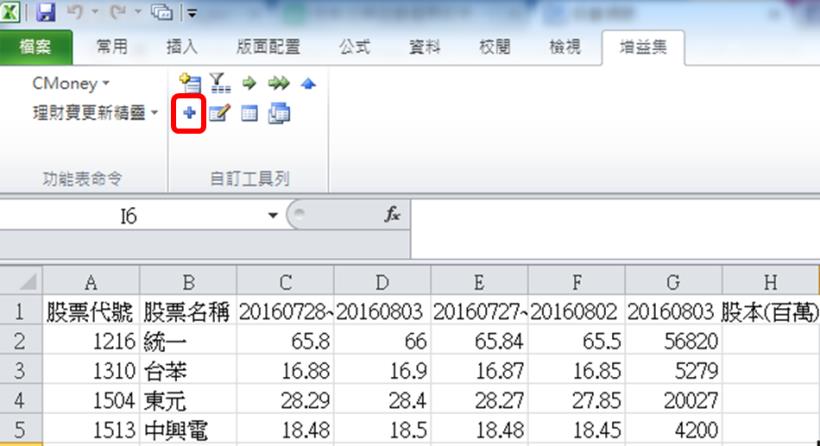Select the 增益集 add-ins tab
The width and height of the screenshot is (820, 446).
point(643,47)
